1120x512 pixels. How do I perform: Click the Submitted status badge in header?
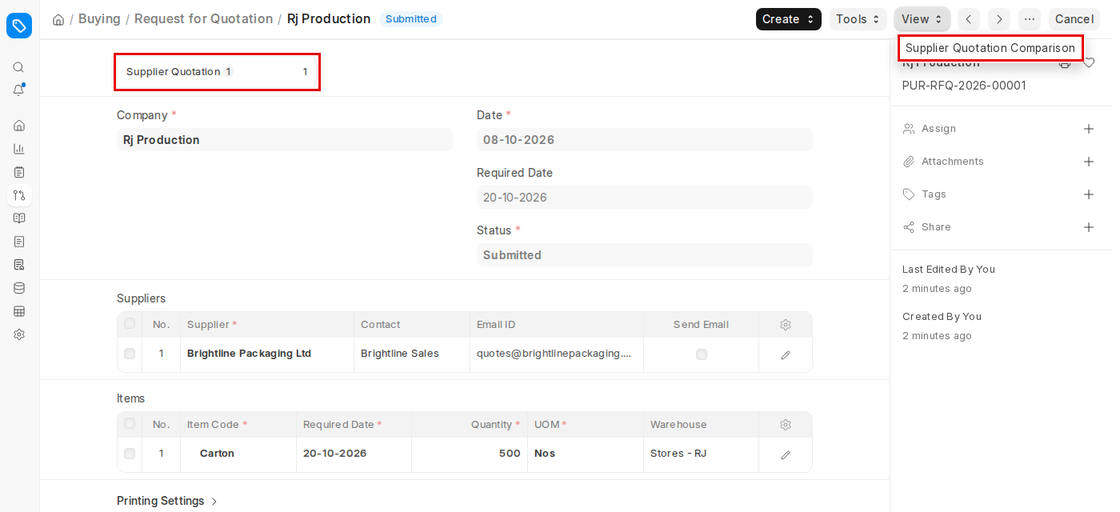point(411,19)
